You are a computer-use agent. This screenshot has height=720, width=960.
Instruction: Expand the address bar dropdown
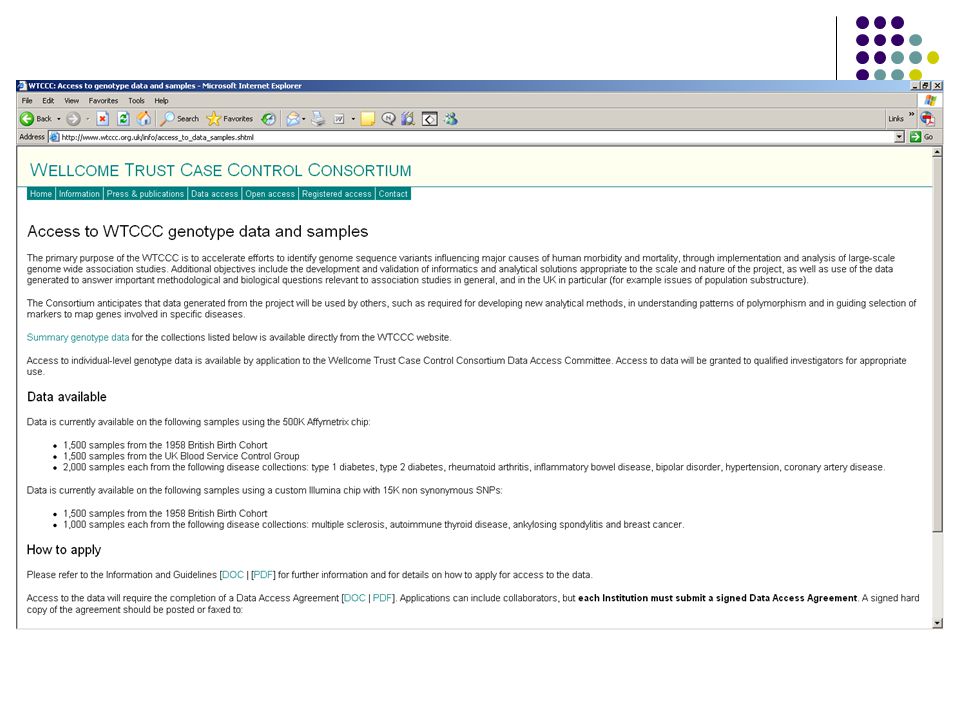coord(899,137)
